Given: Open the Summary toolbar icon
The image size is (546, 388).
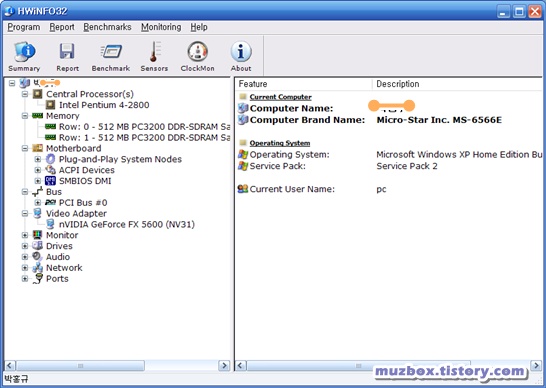Looking at the screenshot, I should pos(24,52).
